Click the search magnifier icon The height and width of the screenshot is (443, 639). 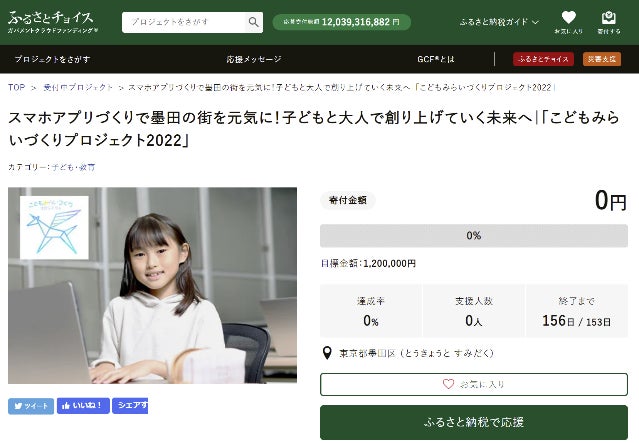point(253,22)
